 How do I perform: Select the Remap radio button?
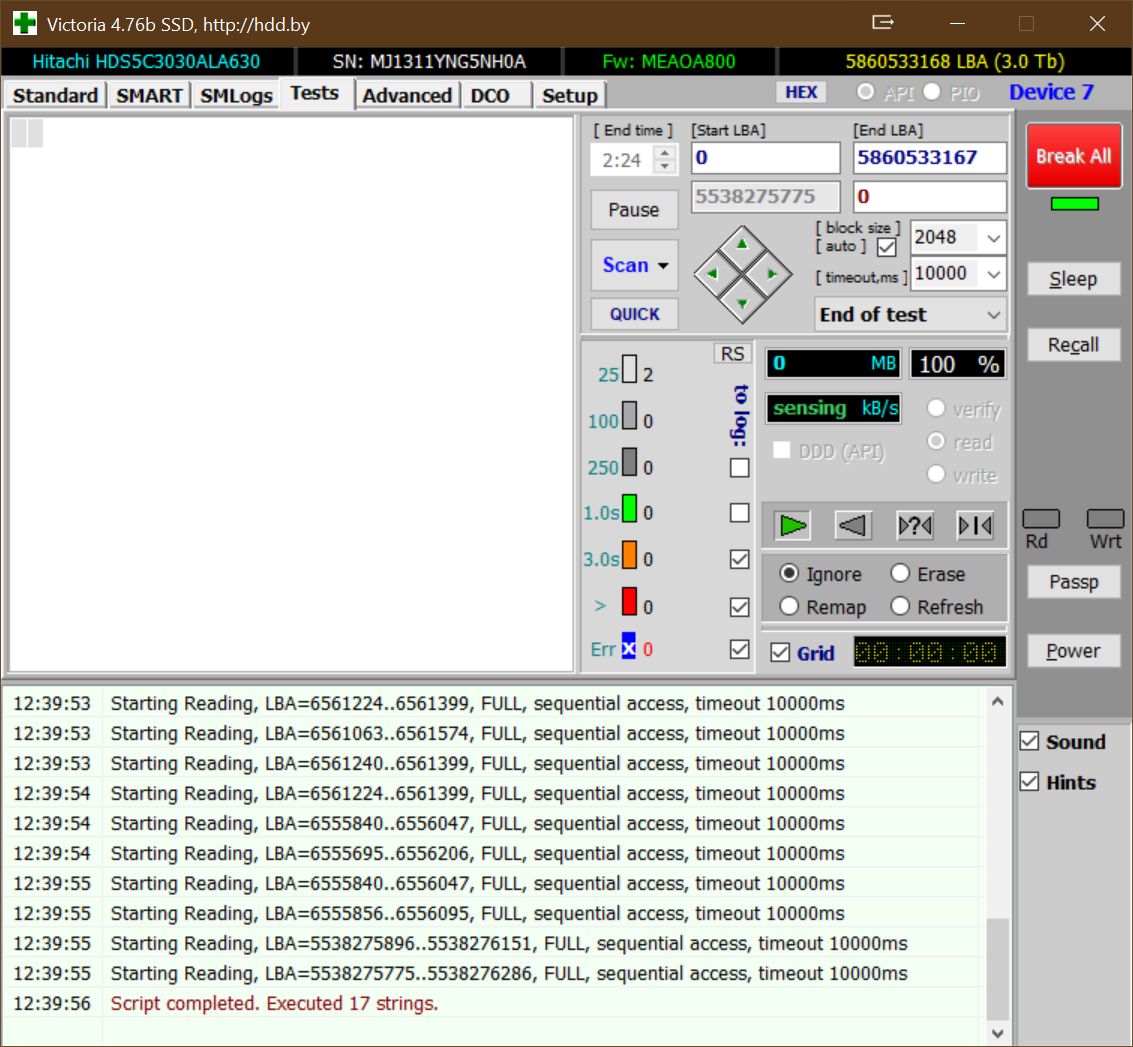(x=790, y=607)
